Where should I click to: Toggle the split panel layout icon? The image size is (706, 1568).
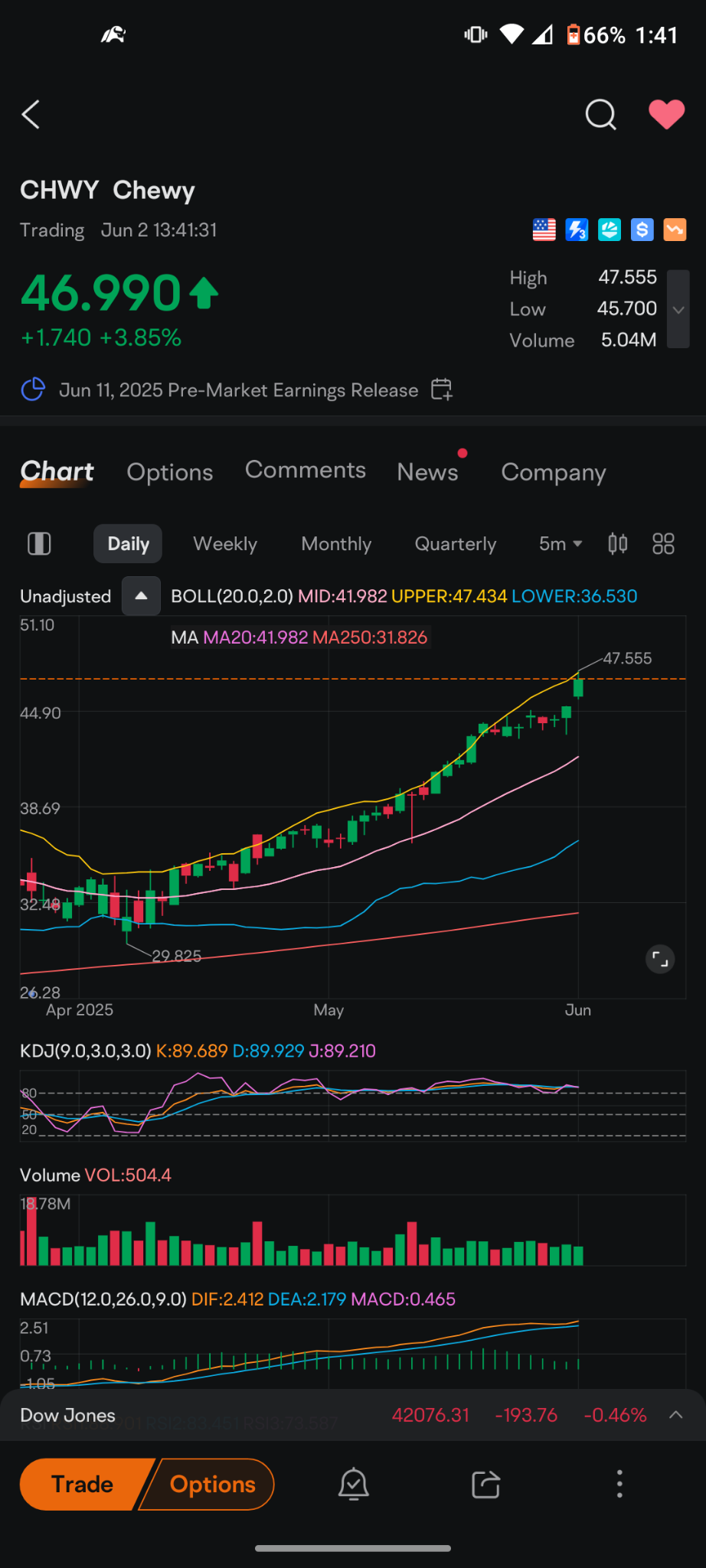coord(39,544)
